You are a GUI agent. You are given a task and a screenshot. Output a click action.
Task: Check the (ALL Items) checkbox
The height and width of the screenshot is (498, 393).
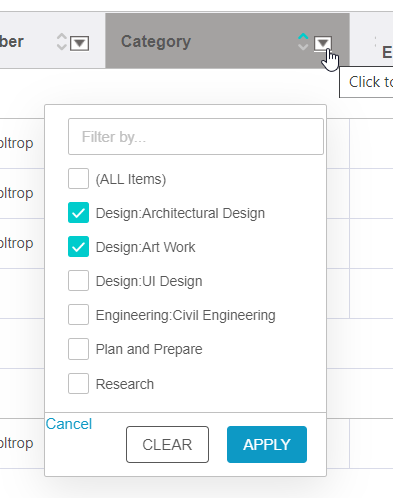pos(78,179)
